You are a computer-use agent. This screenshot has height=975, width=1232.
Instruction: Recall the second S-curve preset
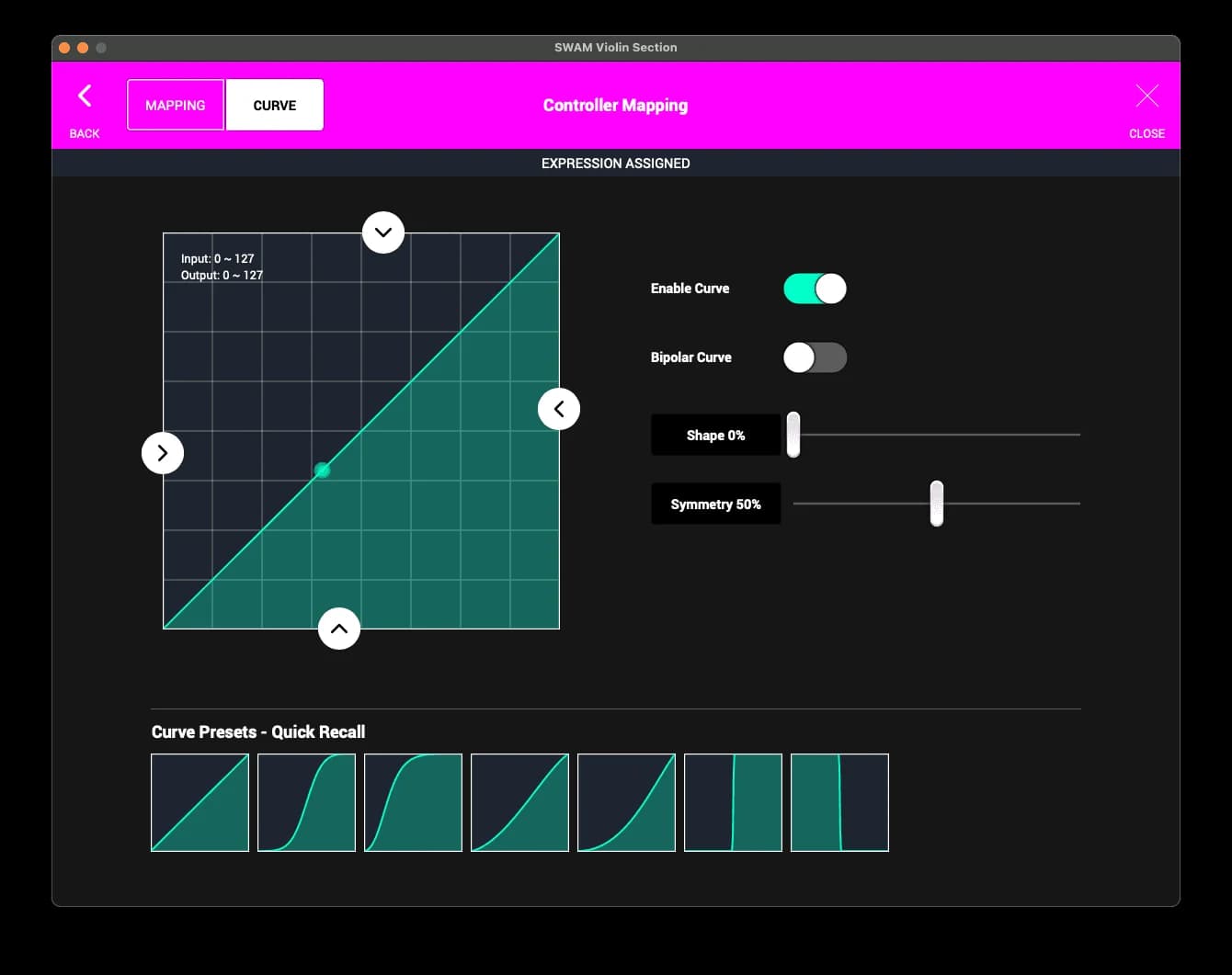[x=306, y=802]
